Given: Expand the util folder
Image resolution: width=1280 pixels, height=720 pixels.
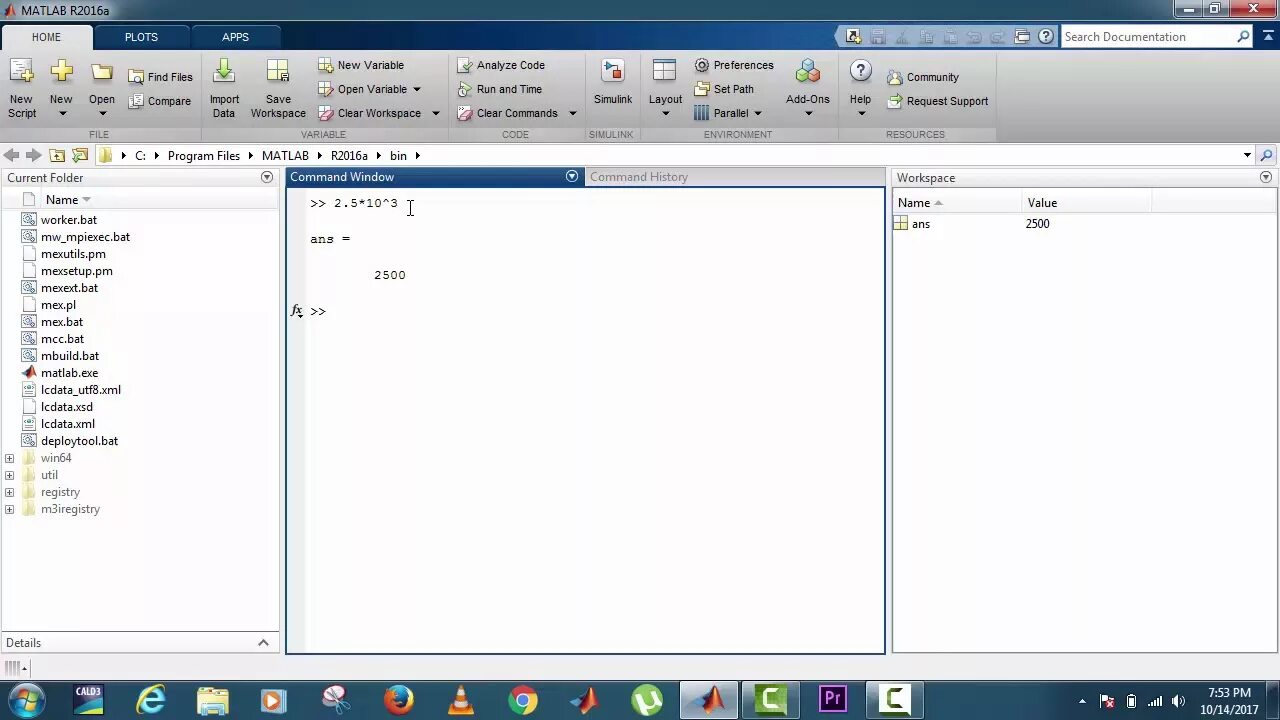Looking at the screenshot, I should click(x=9, y=475).
